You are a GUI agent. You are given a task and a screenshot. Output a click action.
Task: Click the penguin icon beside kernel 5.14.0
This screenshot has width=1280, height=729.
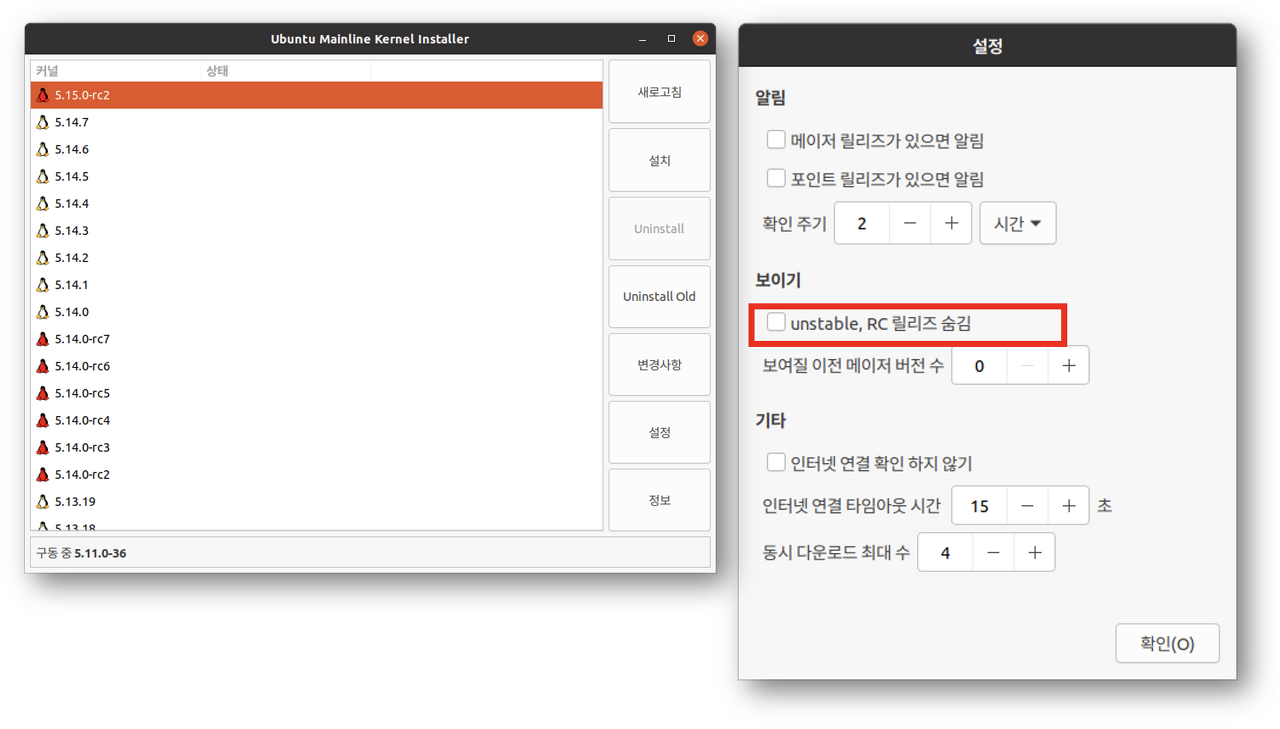42,311
